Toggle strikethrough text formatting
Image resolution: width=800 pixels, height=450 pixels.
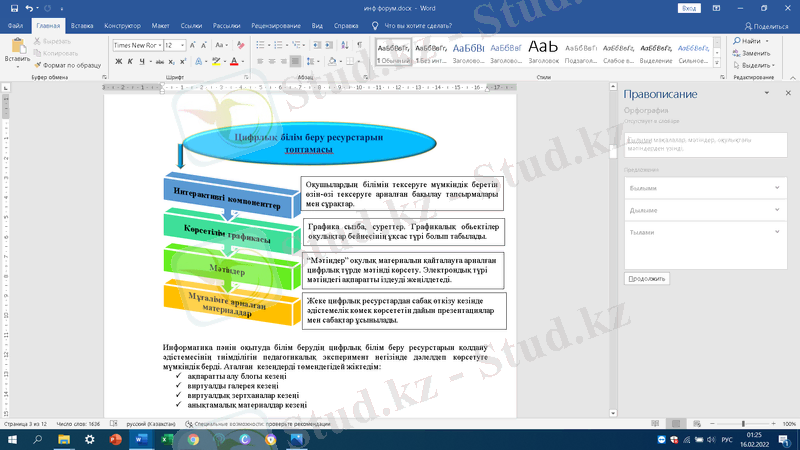pos(160,62)
